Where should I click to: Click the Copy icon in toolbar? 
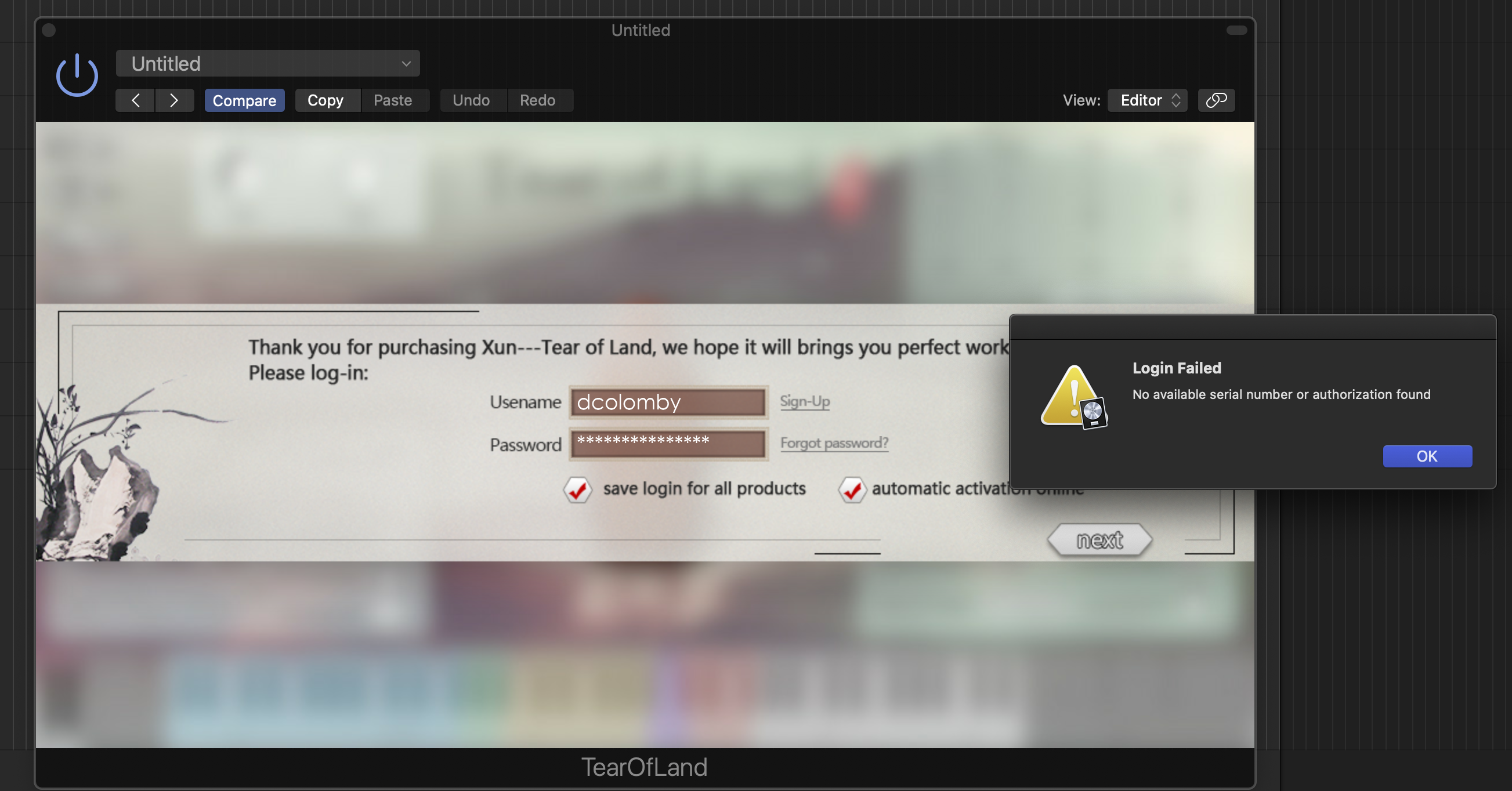325,99
